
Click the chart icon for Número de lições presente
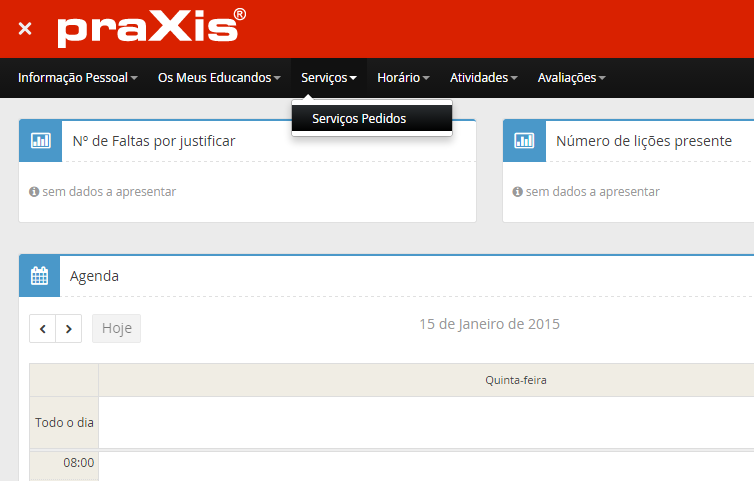coord(524,141)
